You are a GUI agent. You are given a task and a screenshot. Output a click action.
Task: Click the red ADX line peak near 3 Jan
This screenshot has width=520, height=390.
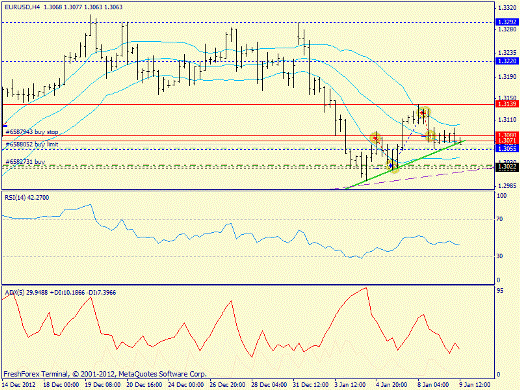(x=366, y=288)
